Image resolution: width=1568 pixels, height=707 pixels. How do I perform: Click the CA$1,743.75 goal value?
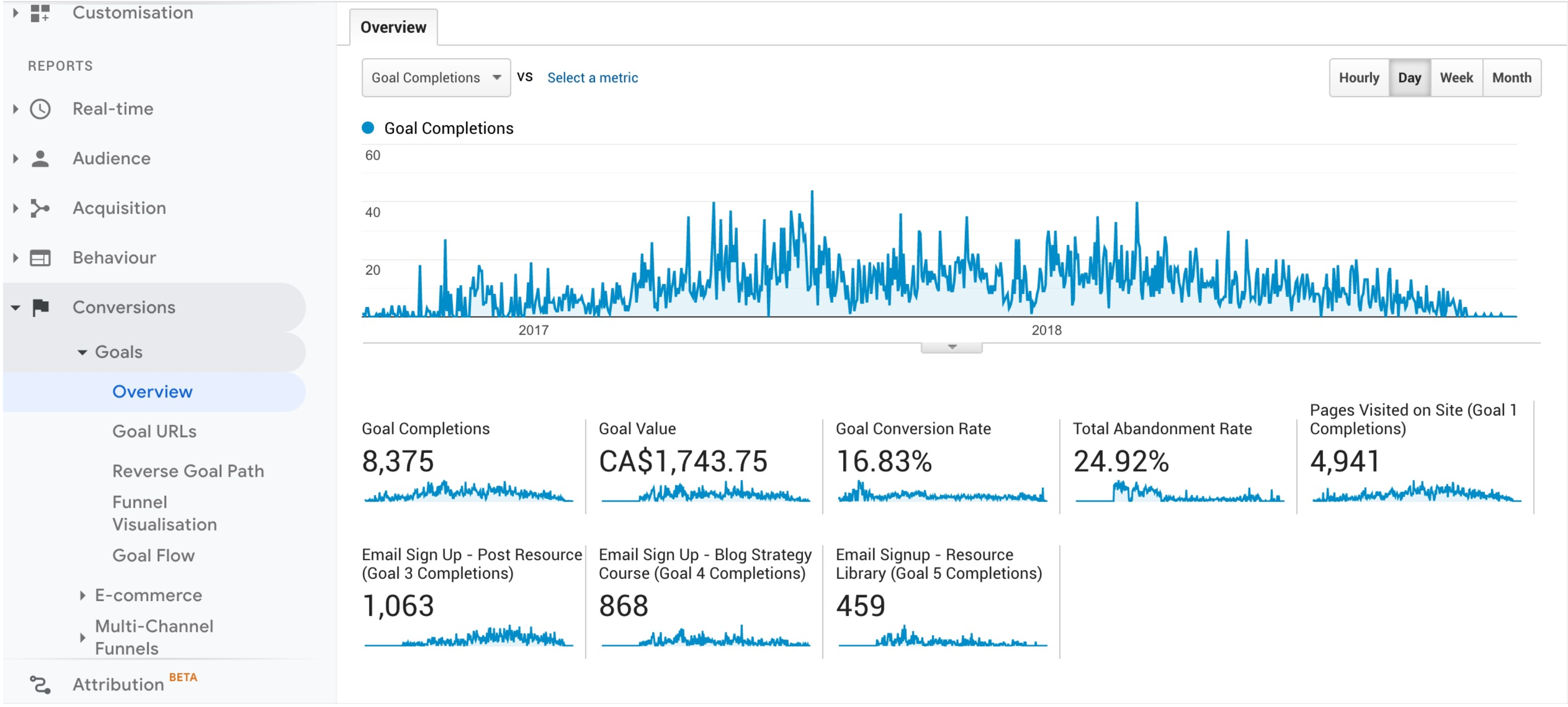[x=683, y=461]
